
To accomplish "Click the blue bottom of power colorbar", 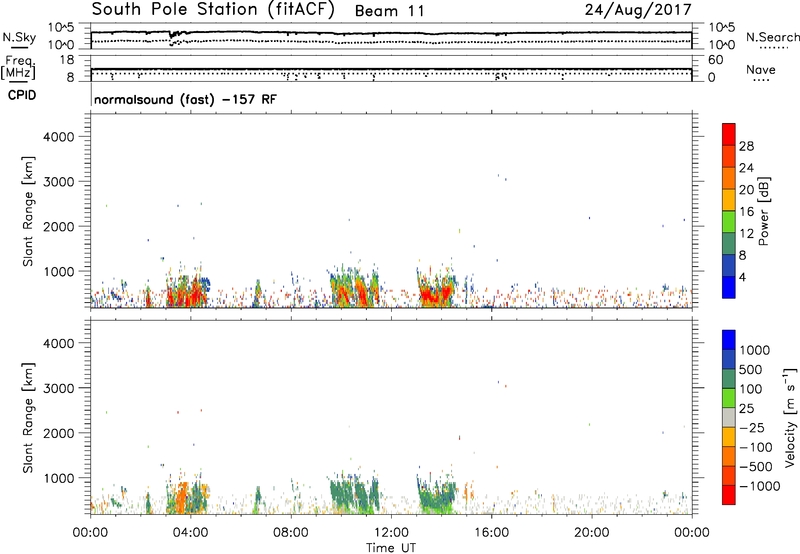I will pyautogui.click(x=729, y=287).
